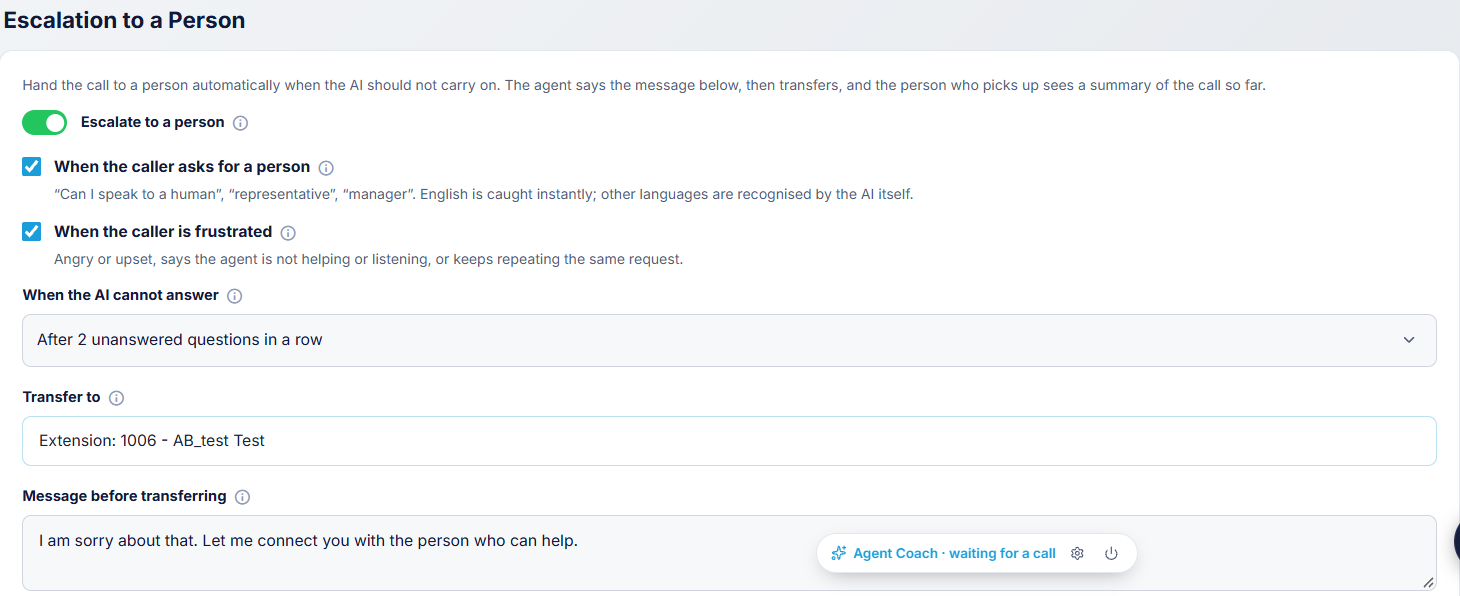Viewport: 1460px width, 596px height.
Task: Toggle the Escalate to a person switch
Action: [x=44, y=122]
